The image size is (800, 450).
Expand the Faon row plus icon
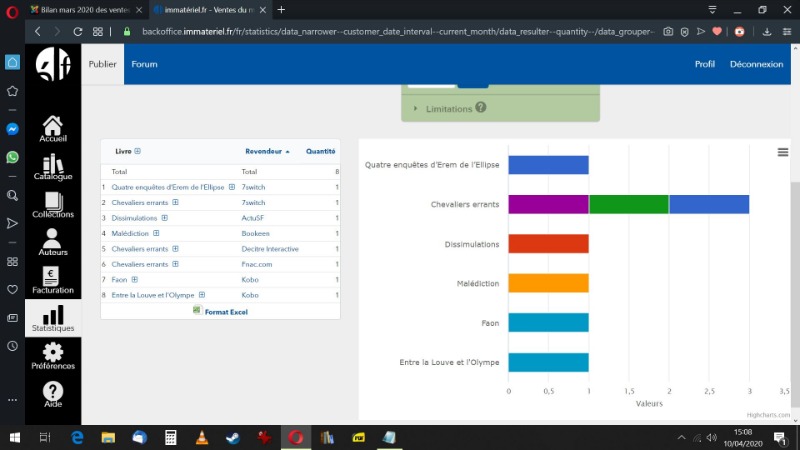click(x=134, y=279)
